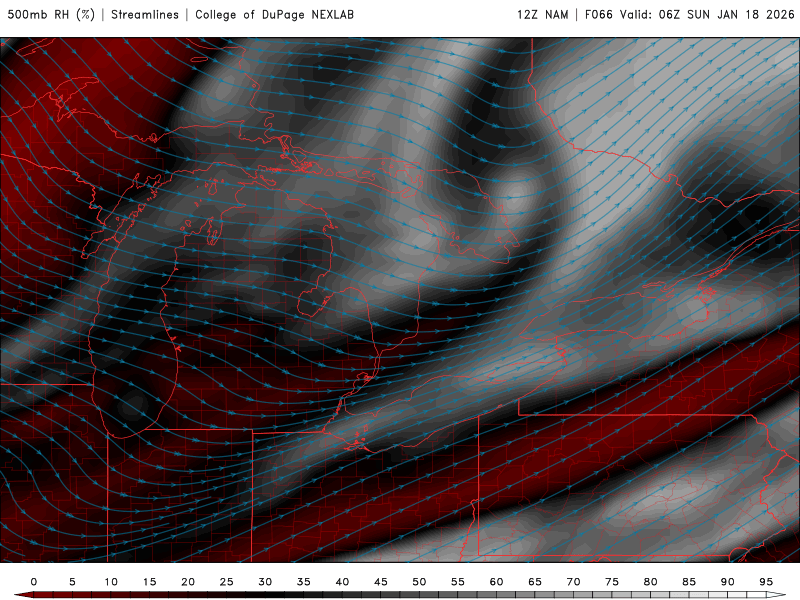Click the "70" colorbar label
Image resolution: width=800 pixels, height=600 pixels.
573,582
